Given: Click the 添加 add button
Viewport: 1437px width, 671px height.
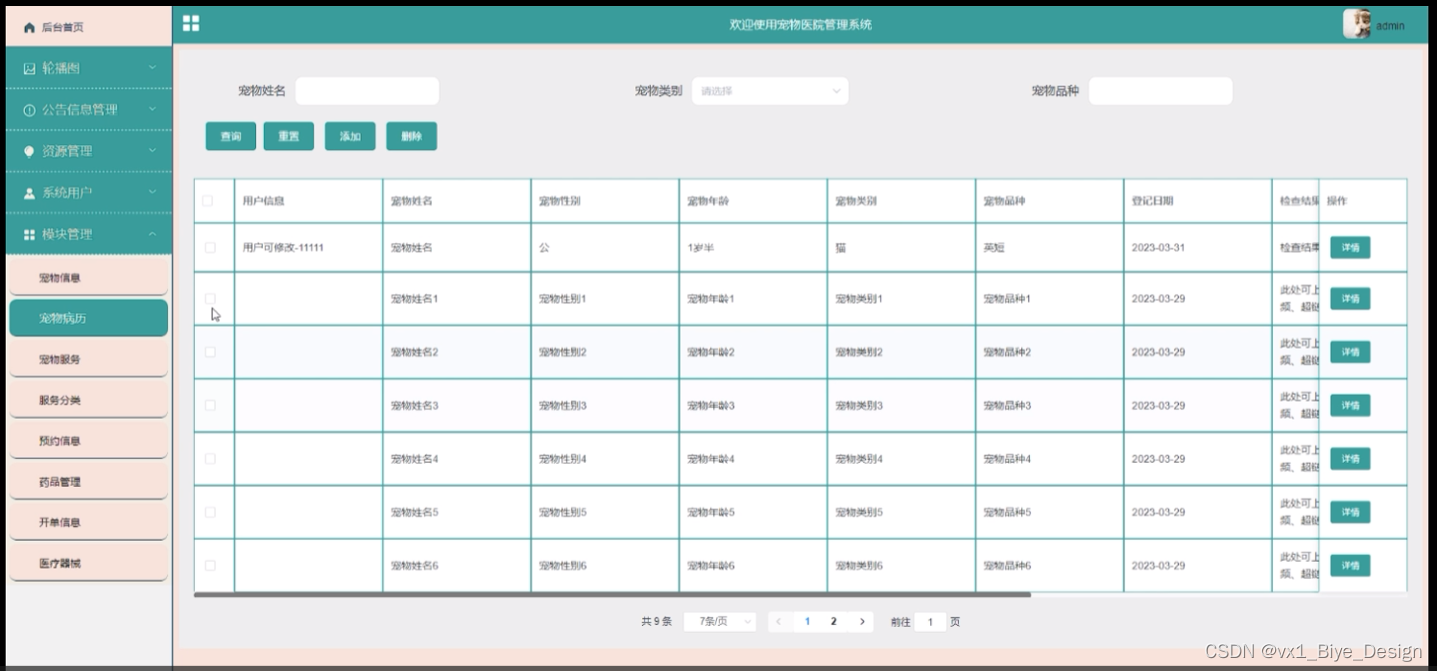Looking at the screenshot, I should click(350, 136).
